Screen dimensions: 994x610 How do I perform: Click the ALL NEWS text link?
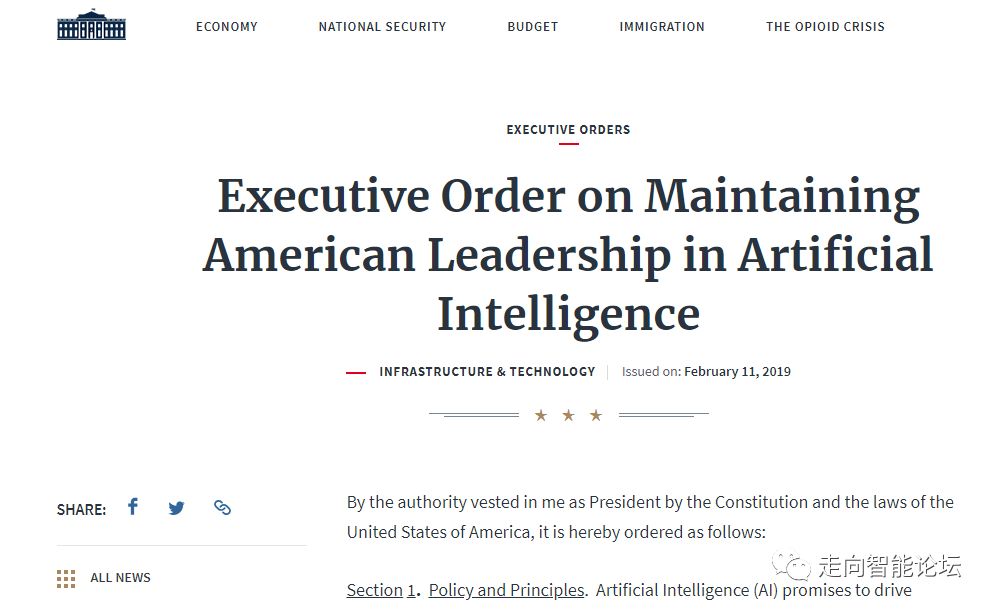pos(120,578)
